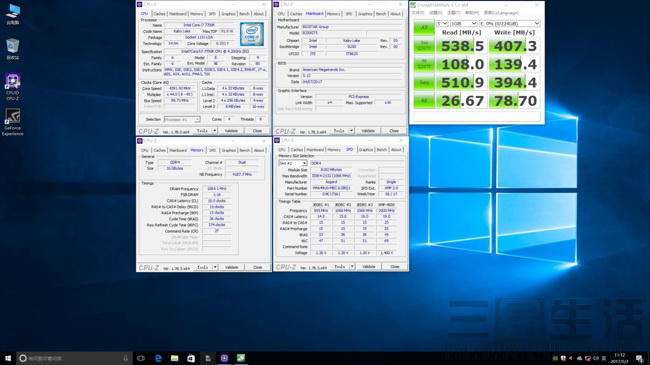Image resolution: width=650 pixels, height=365 pixels.
Task: Open the This PC desktop icon
Action: [x=12, y=14]
